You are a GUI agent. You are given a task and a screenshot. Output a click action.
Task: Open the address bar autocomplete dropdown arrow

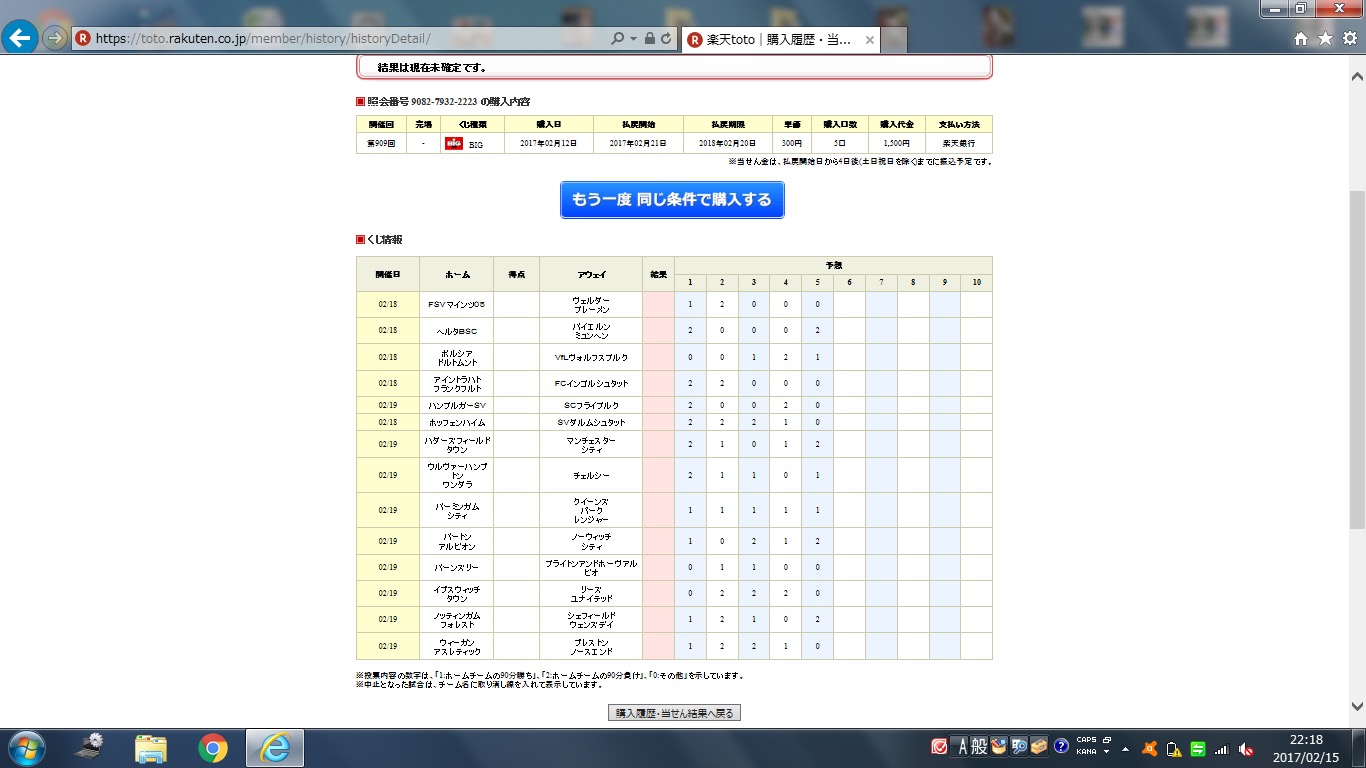click(x=633, y=39)
